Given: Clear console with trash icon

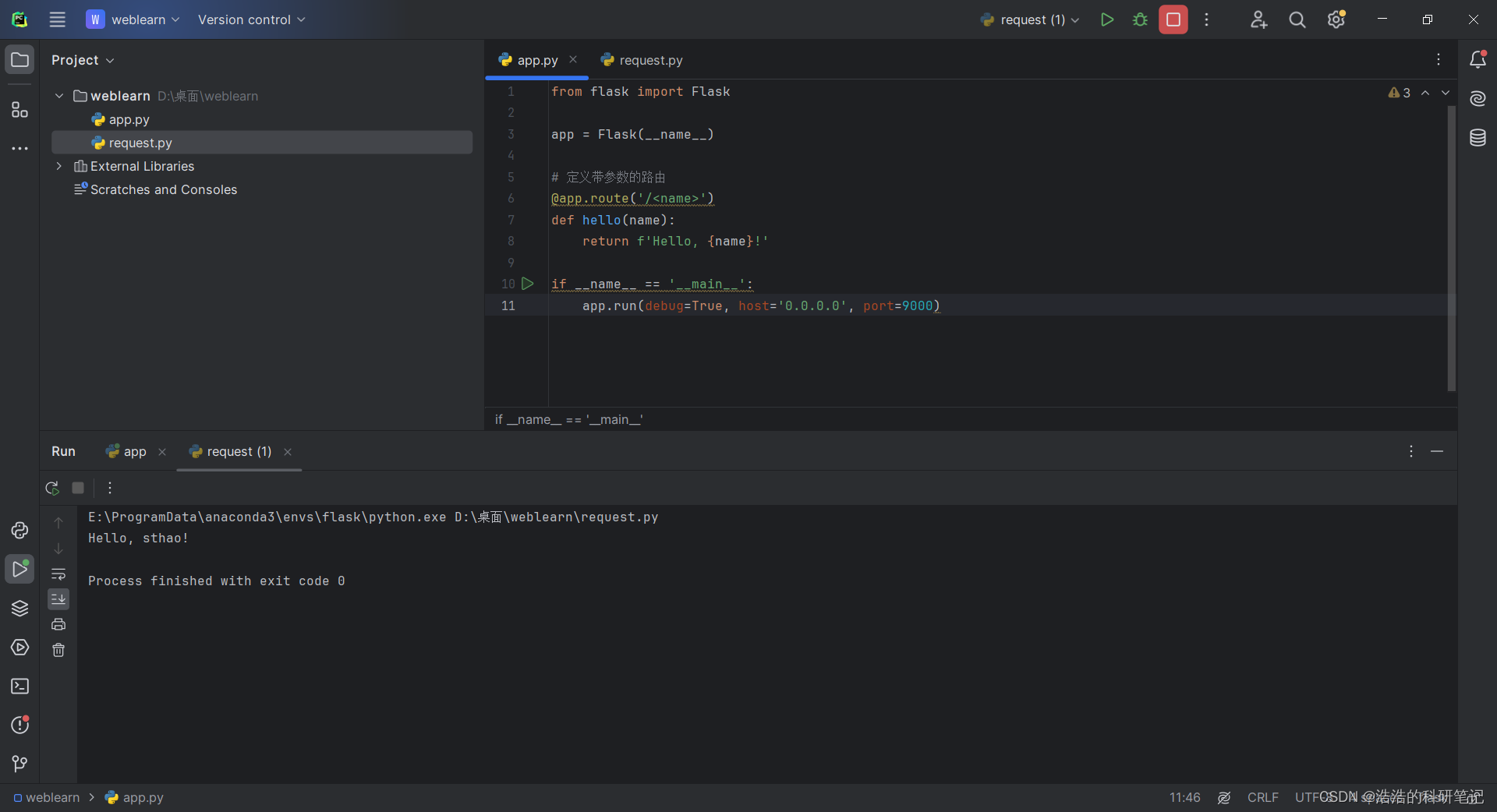Looking at the screenshot, I should coord(58,650).
